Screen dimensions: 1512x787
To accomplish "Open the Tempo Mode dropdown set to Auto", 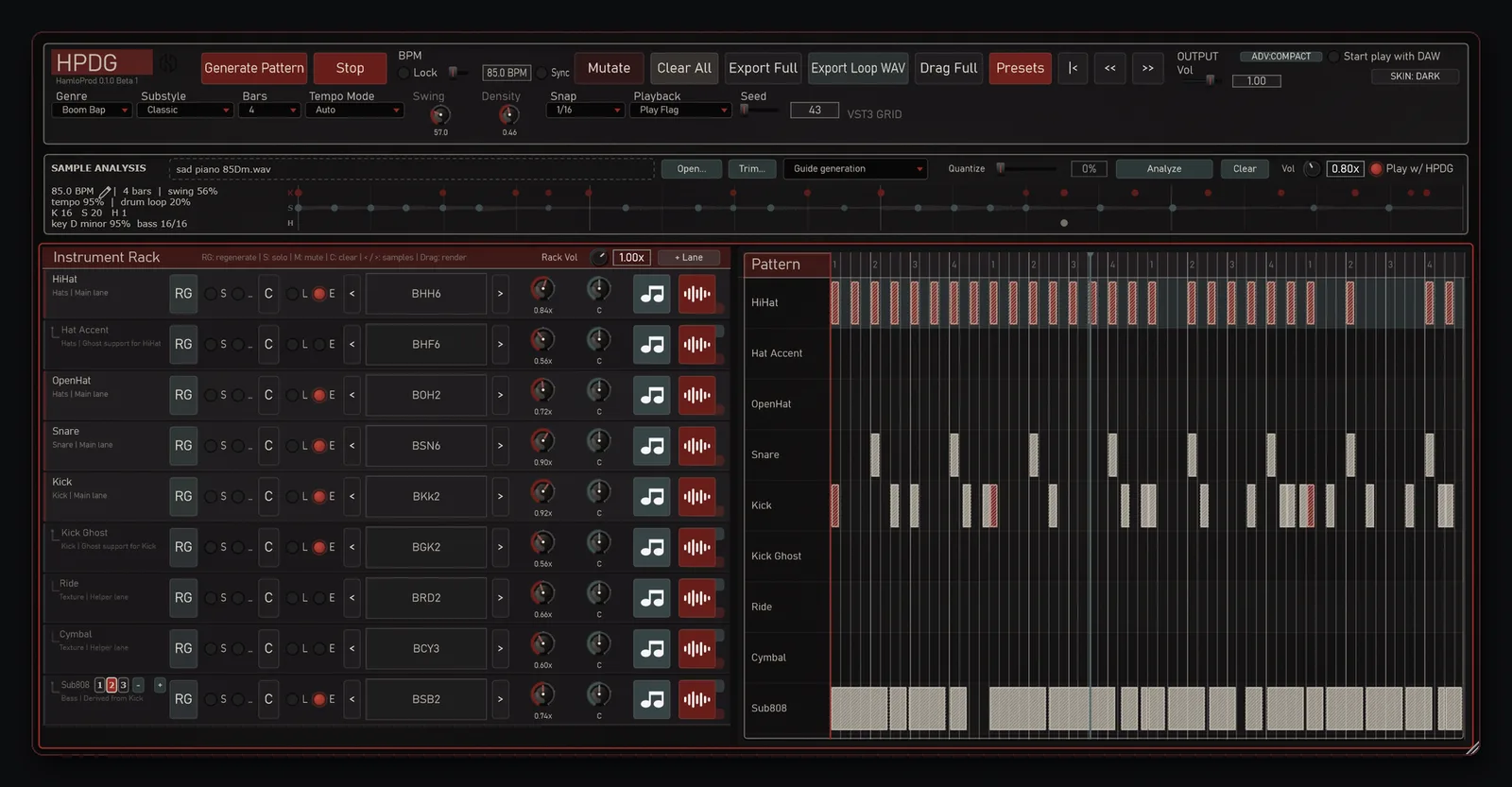I will [x=354, y=111].
